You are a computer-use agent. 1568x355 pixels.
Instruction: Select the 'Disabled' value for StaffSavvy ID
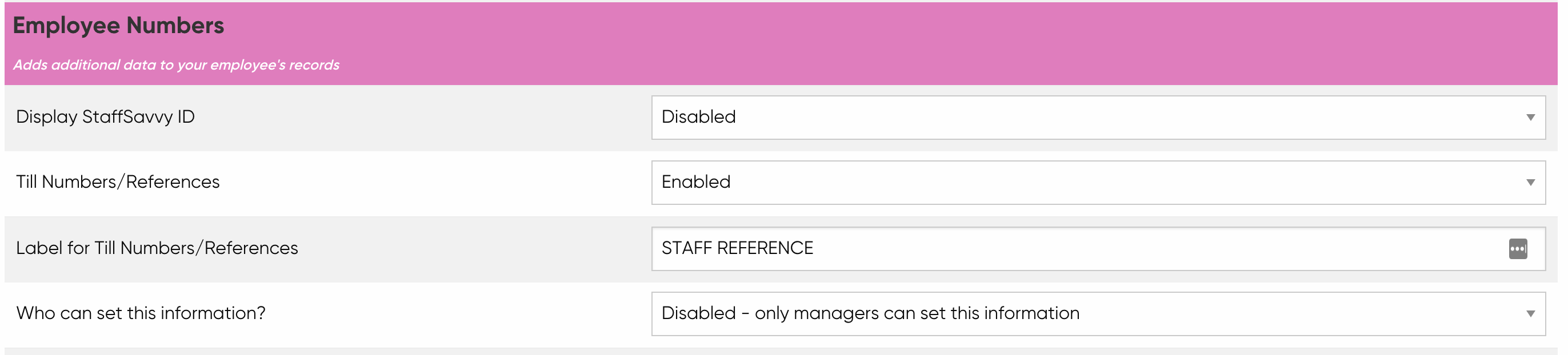click(x=699, y=116)
